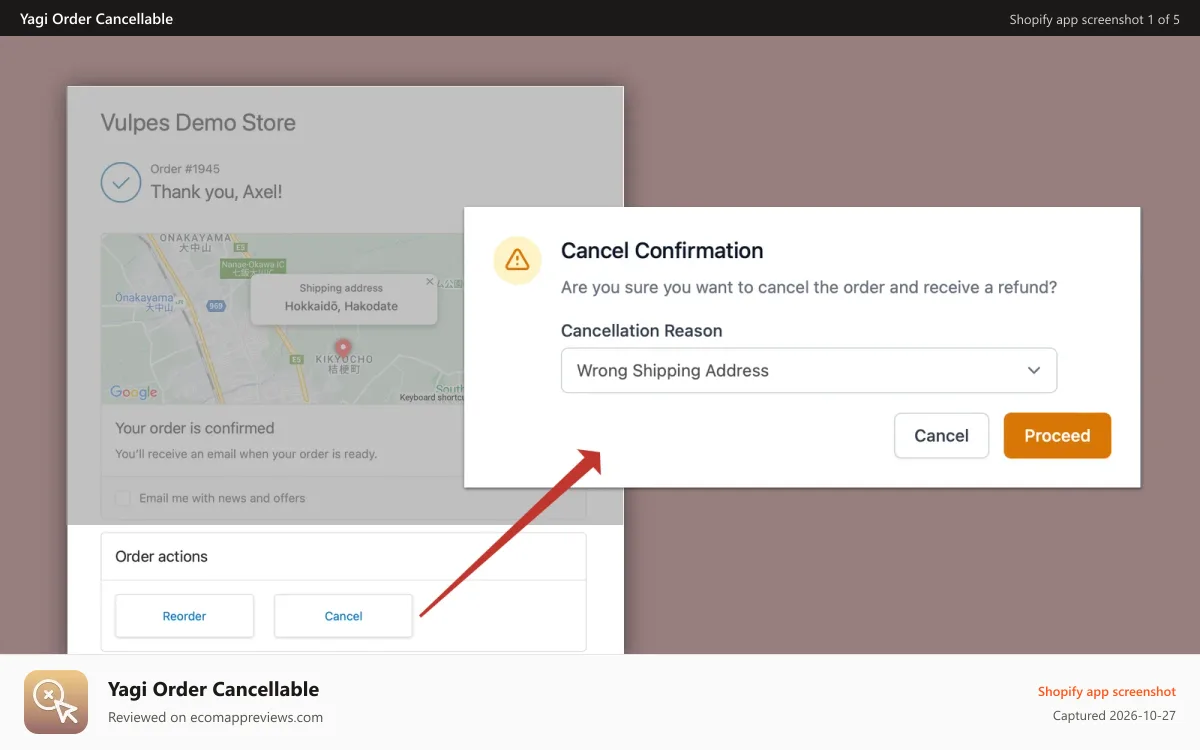The height and width of the screenshot is (750, 1200).
Task: Click the order confirmed checkmark circle icon
Action: point(120,183)
